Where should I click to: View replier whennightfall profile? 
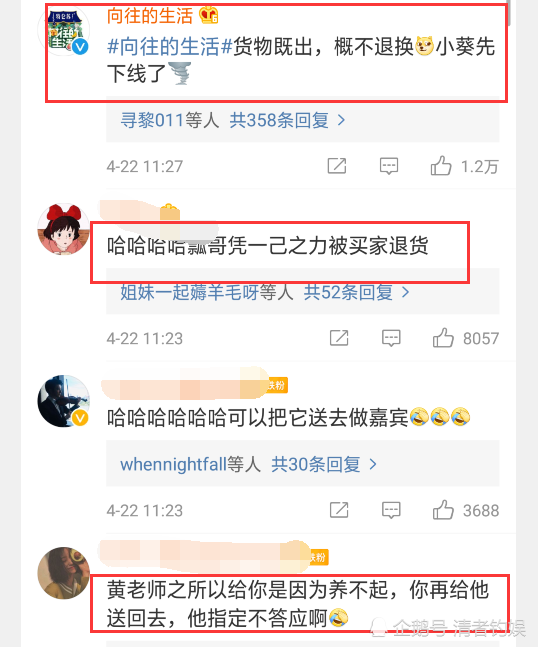pos(173,465)
